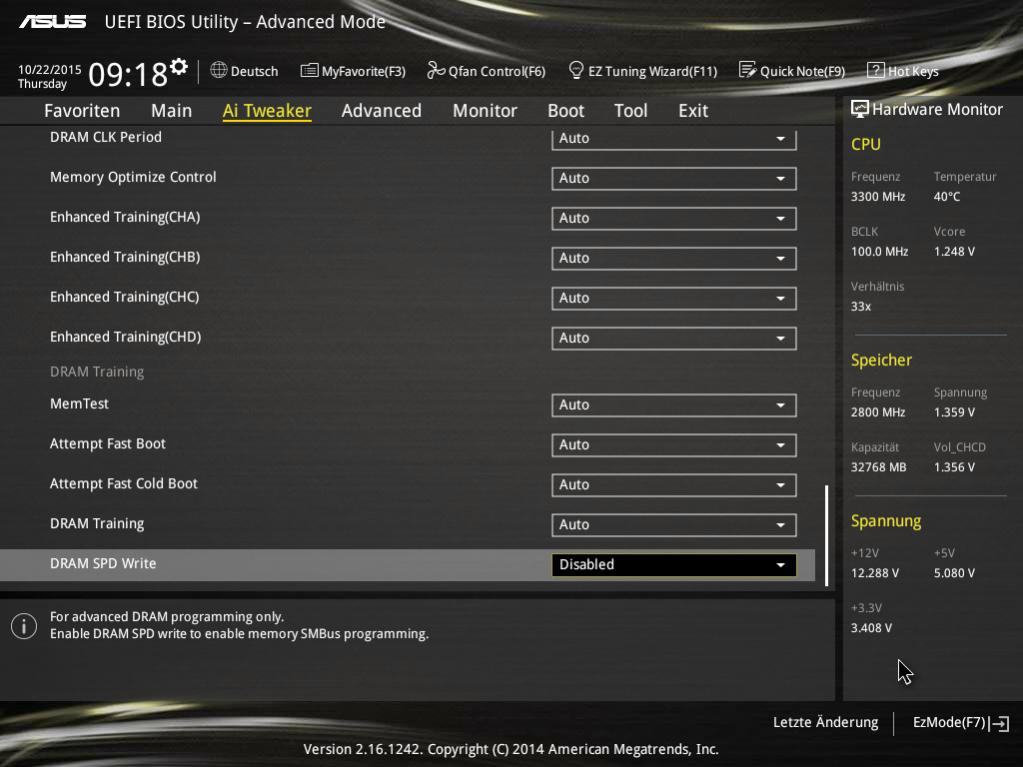The height and width of the screenshot is (767, 1023).
Task: Click the clock settings gear icon
Action: click(179, 66)
